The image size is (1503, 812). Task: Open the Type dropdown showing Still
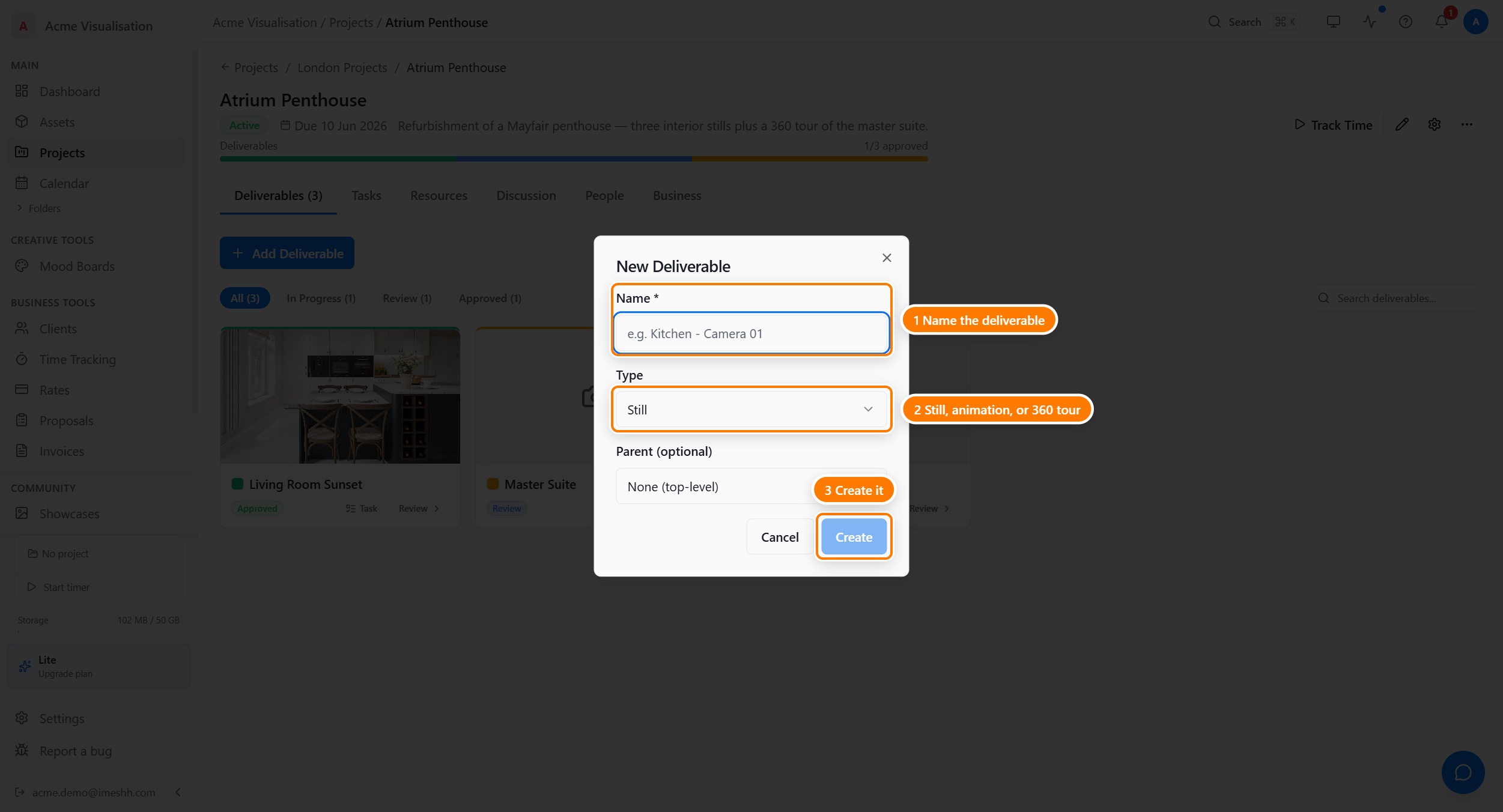751,410
